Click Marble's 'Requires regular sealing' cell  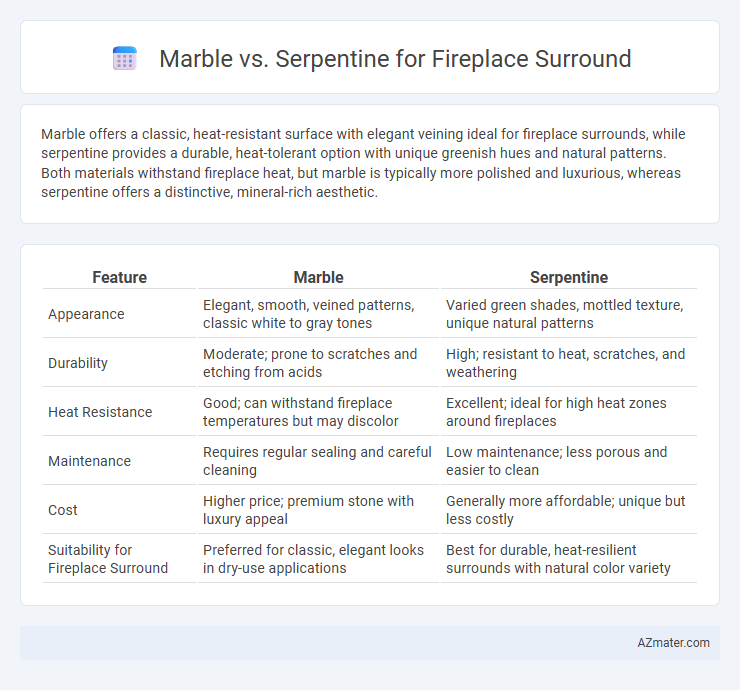click(x=319, y=461)
